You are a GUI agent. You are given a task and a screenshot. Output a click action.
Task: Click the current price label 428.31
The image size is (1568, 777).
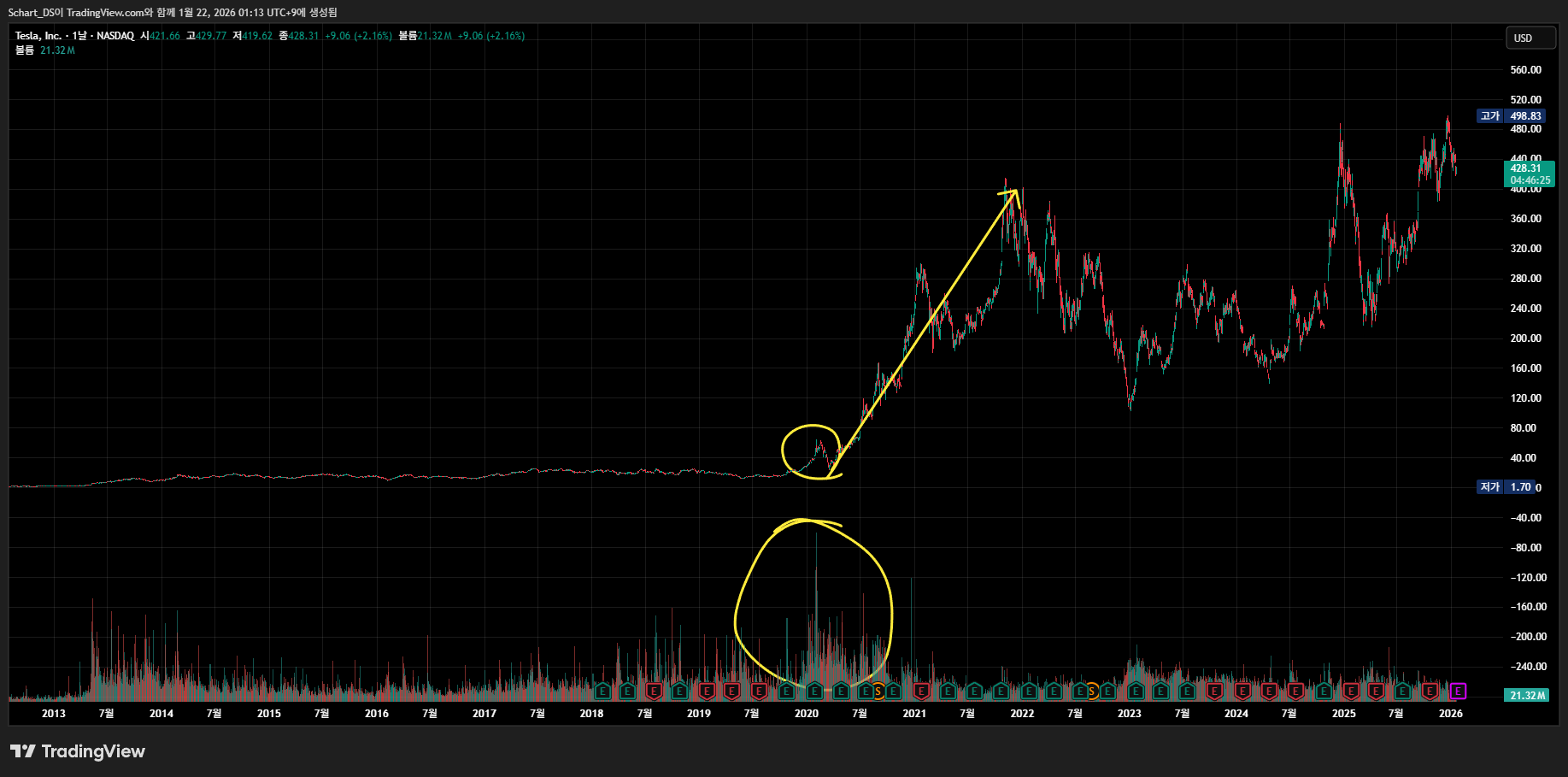1530,174
